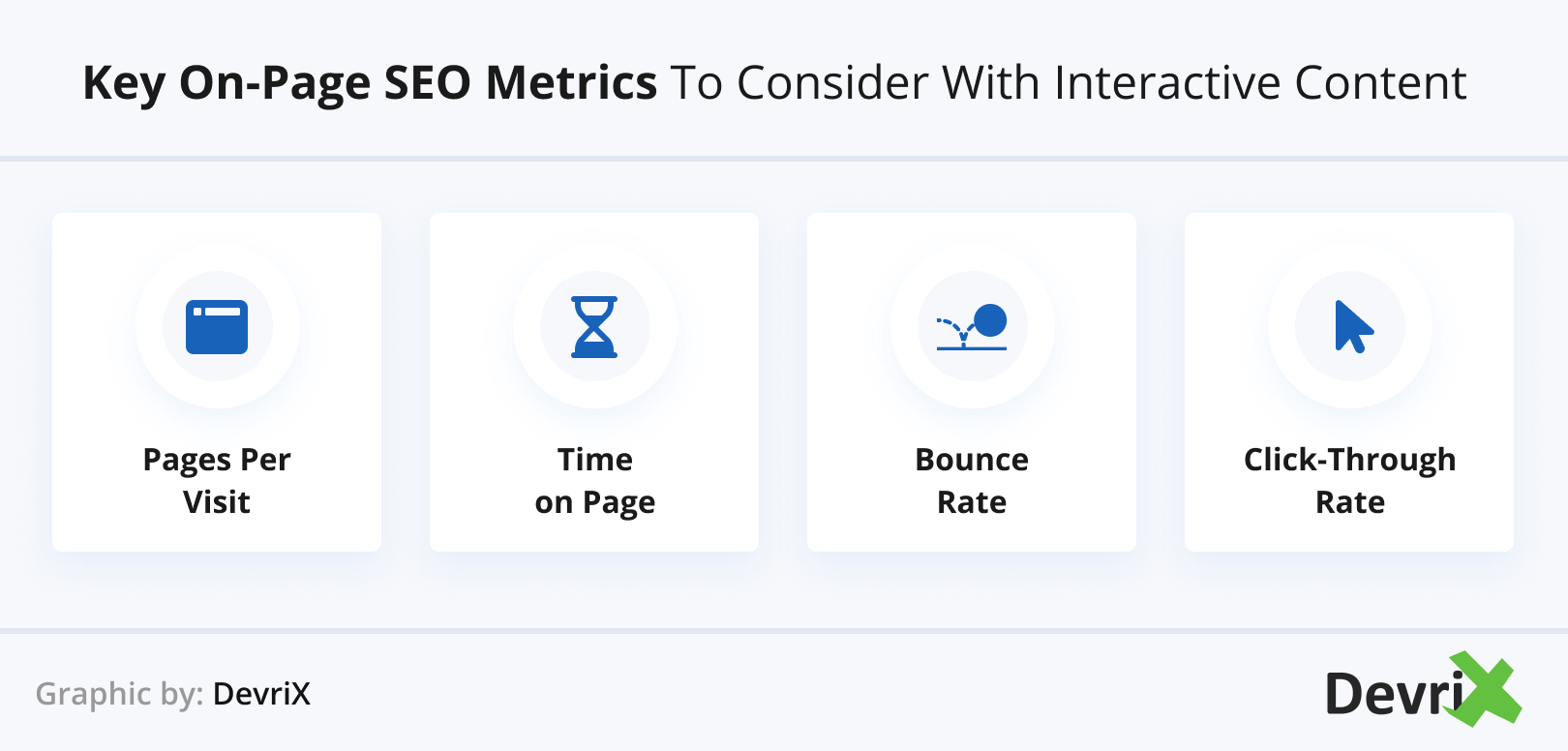Click the mouse cursor arrow icon

[x=1352, y=327]
